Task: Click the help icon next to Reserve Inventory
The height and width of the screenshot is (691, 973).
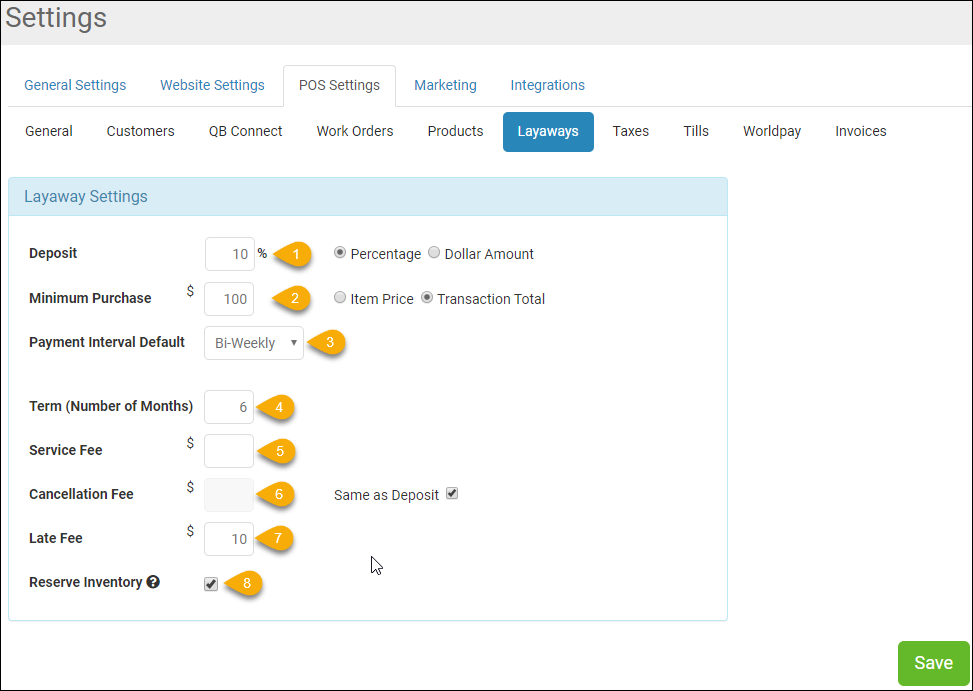Action: point(152,582)
